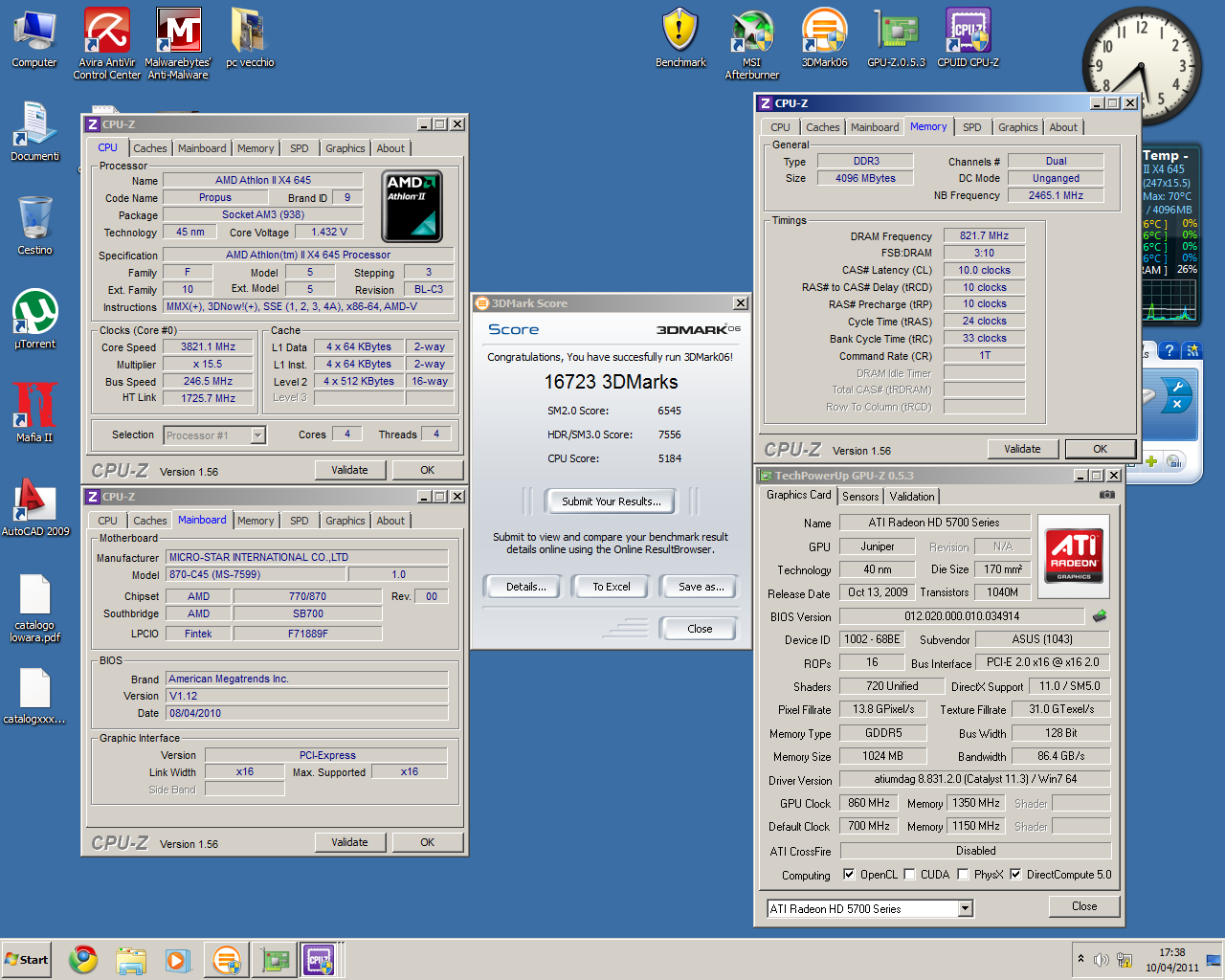Click Details button in 3DMark Score
Viewport: 1225px width, 980px height.
(525, 587)
